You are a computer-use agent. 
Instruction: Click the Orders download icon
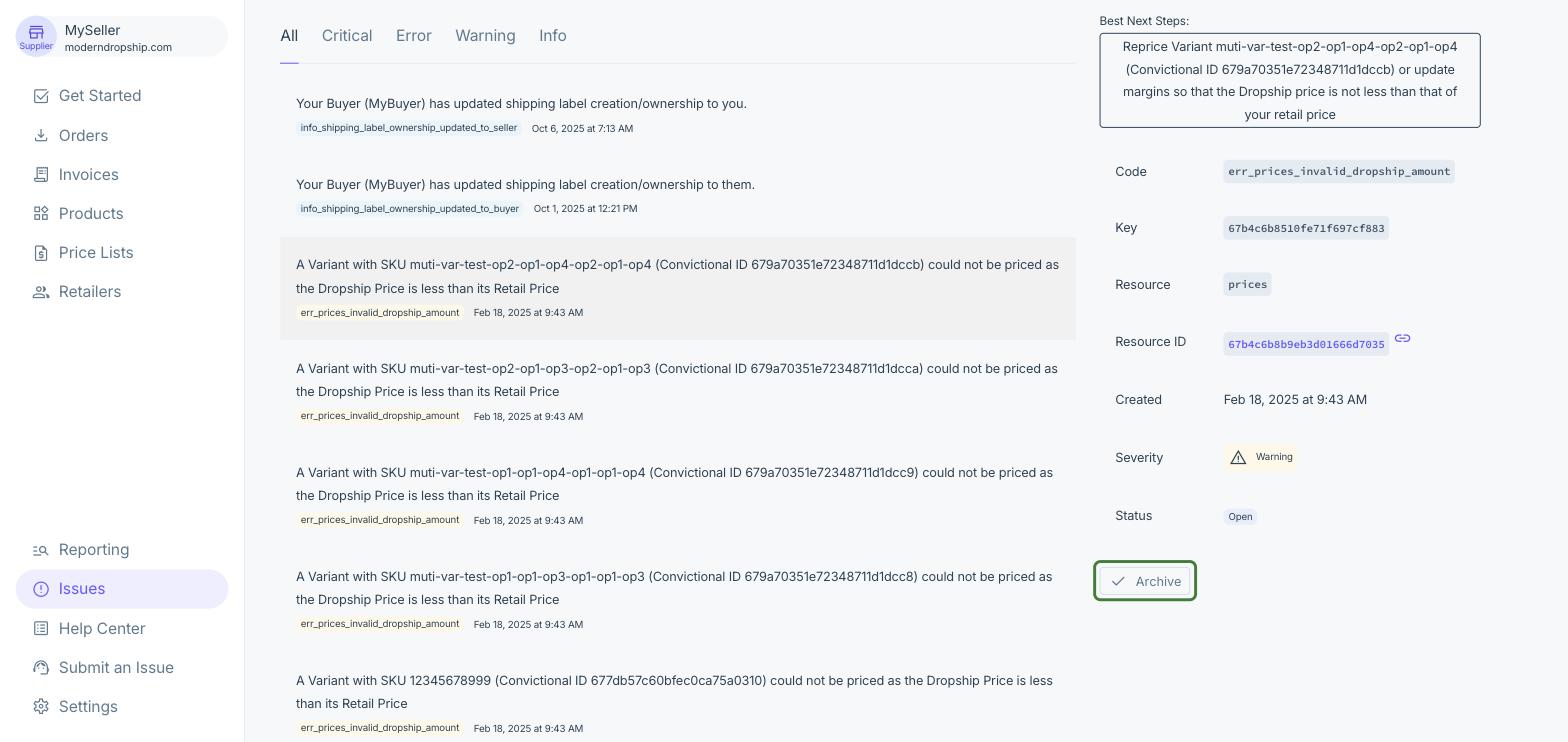[41, 135]
